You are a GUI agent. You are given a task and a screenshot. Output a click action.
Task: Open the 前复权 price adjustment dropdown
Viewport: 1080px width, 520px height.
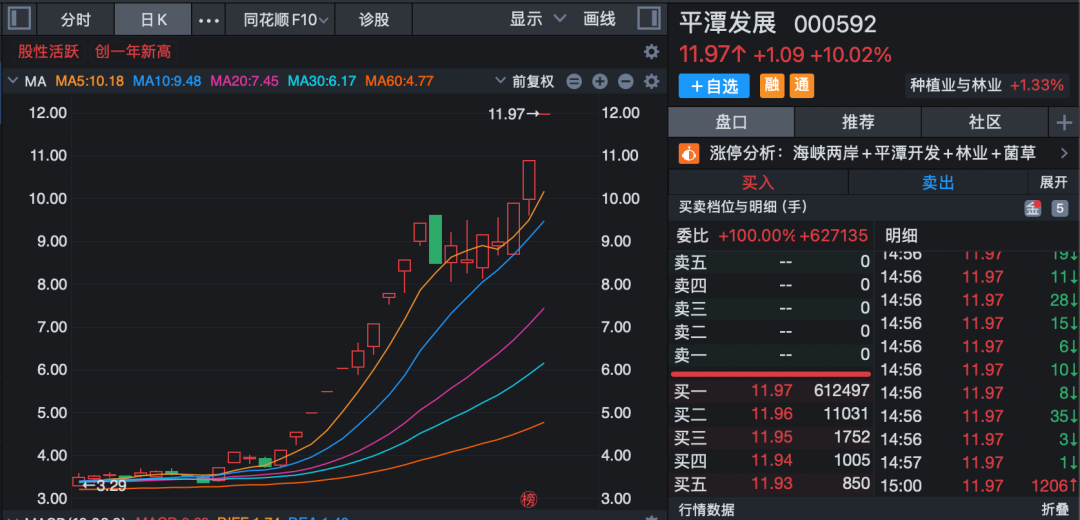tap(539, 81)
